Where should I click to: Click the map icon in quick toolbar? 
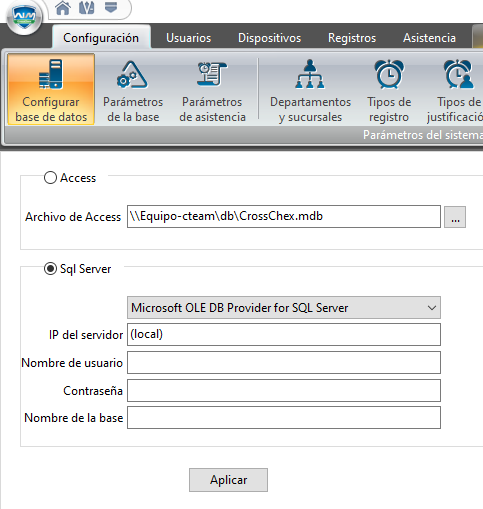pos(86,8)
